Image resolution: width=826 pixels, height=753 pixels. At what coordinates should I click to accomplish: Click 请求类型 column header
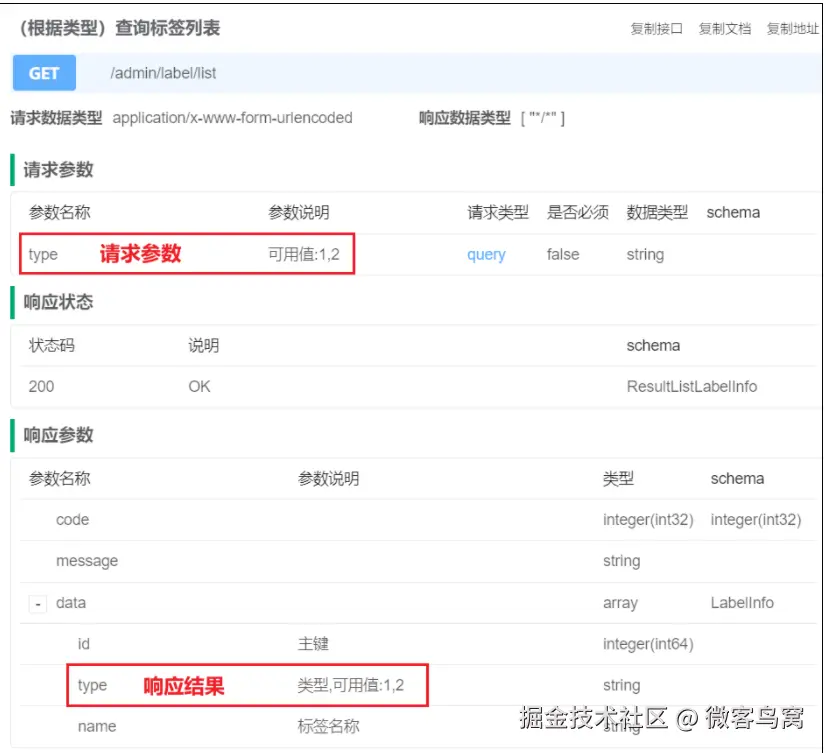pyautogui.click(x=498, y=212)
